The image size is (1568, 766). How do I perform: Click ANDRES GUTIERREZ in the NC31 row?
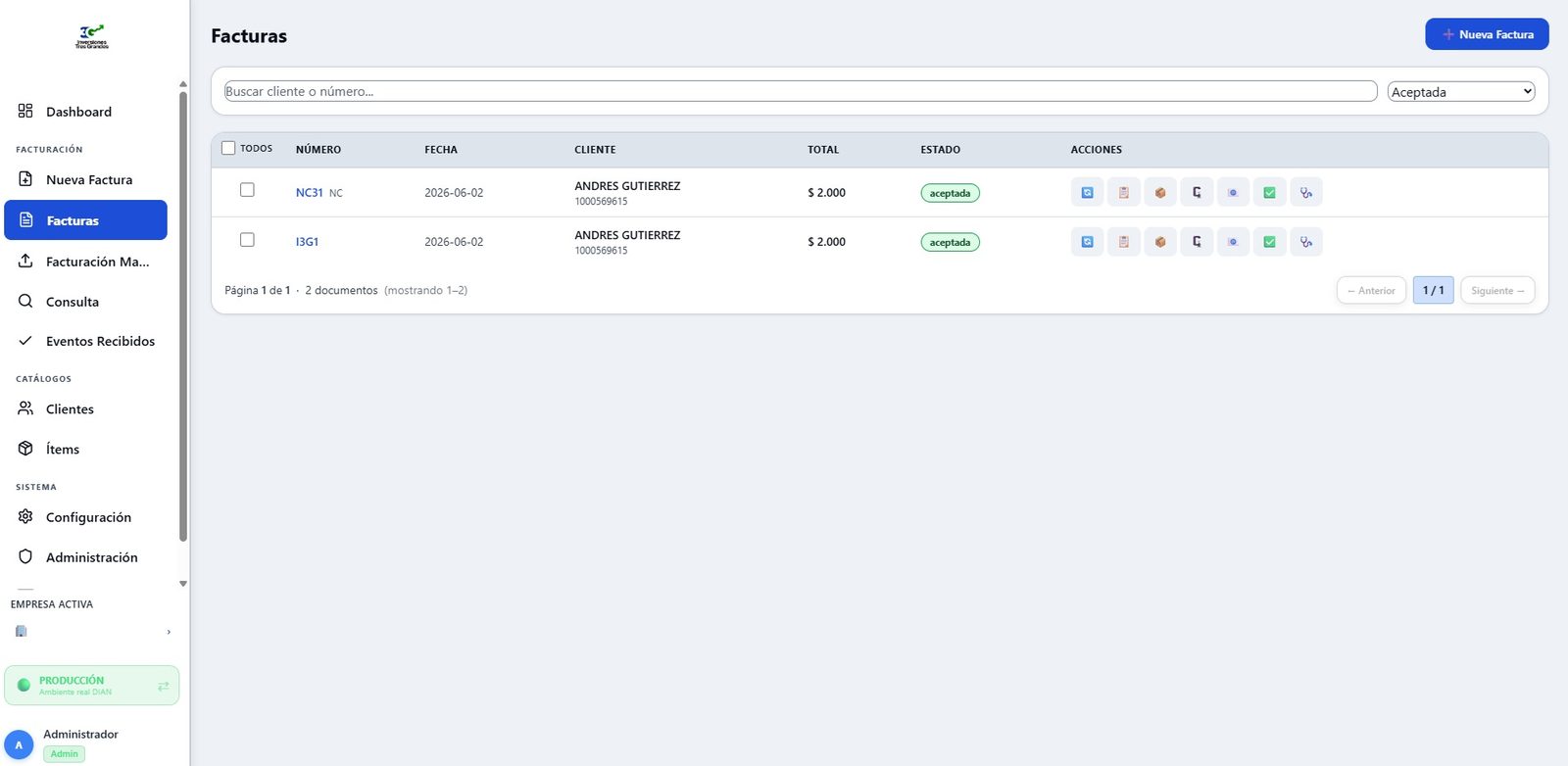click(x=627, y=186)
